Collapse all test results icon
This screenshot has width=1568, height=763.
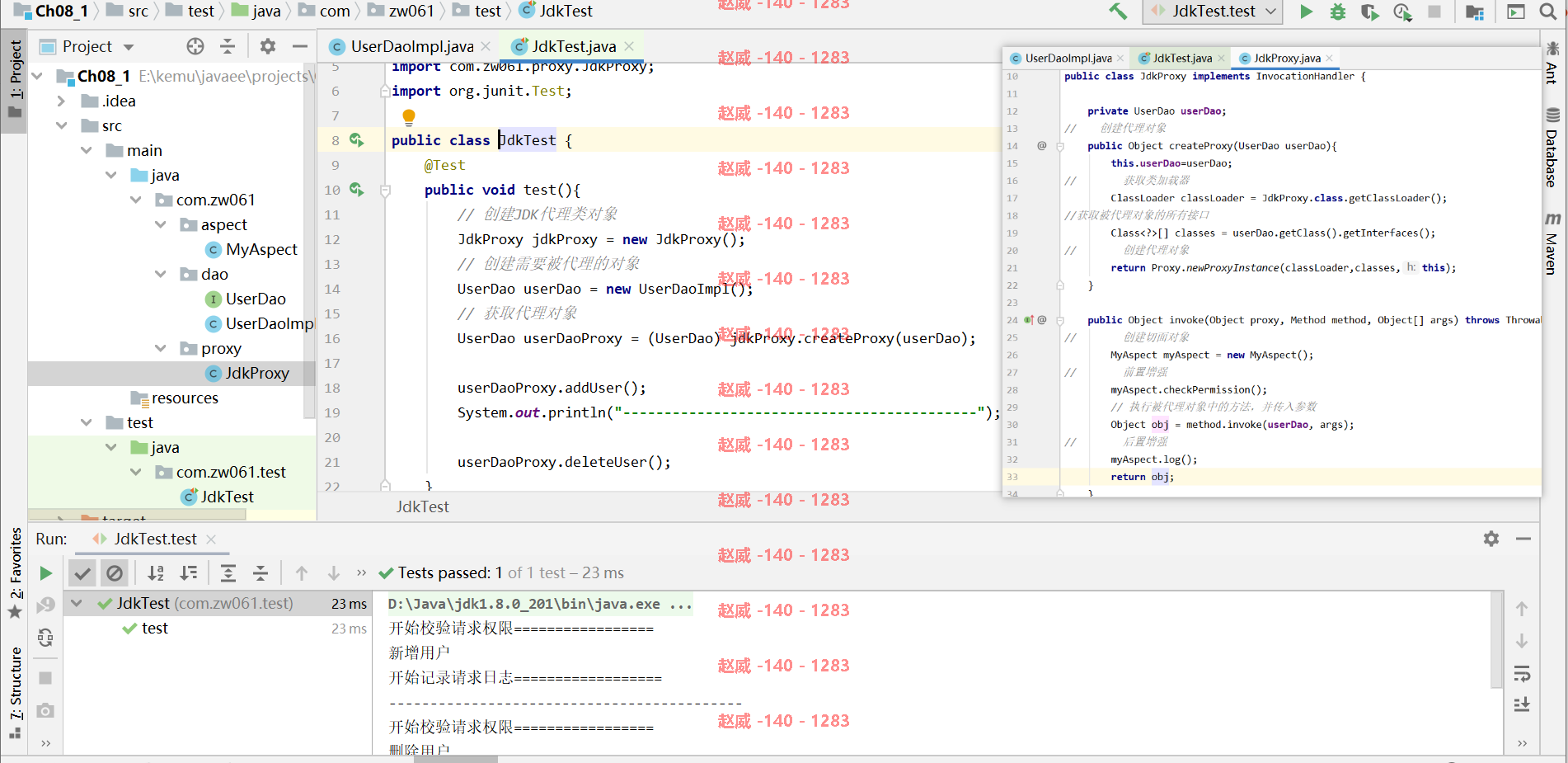tap(261, 572)
